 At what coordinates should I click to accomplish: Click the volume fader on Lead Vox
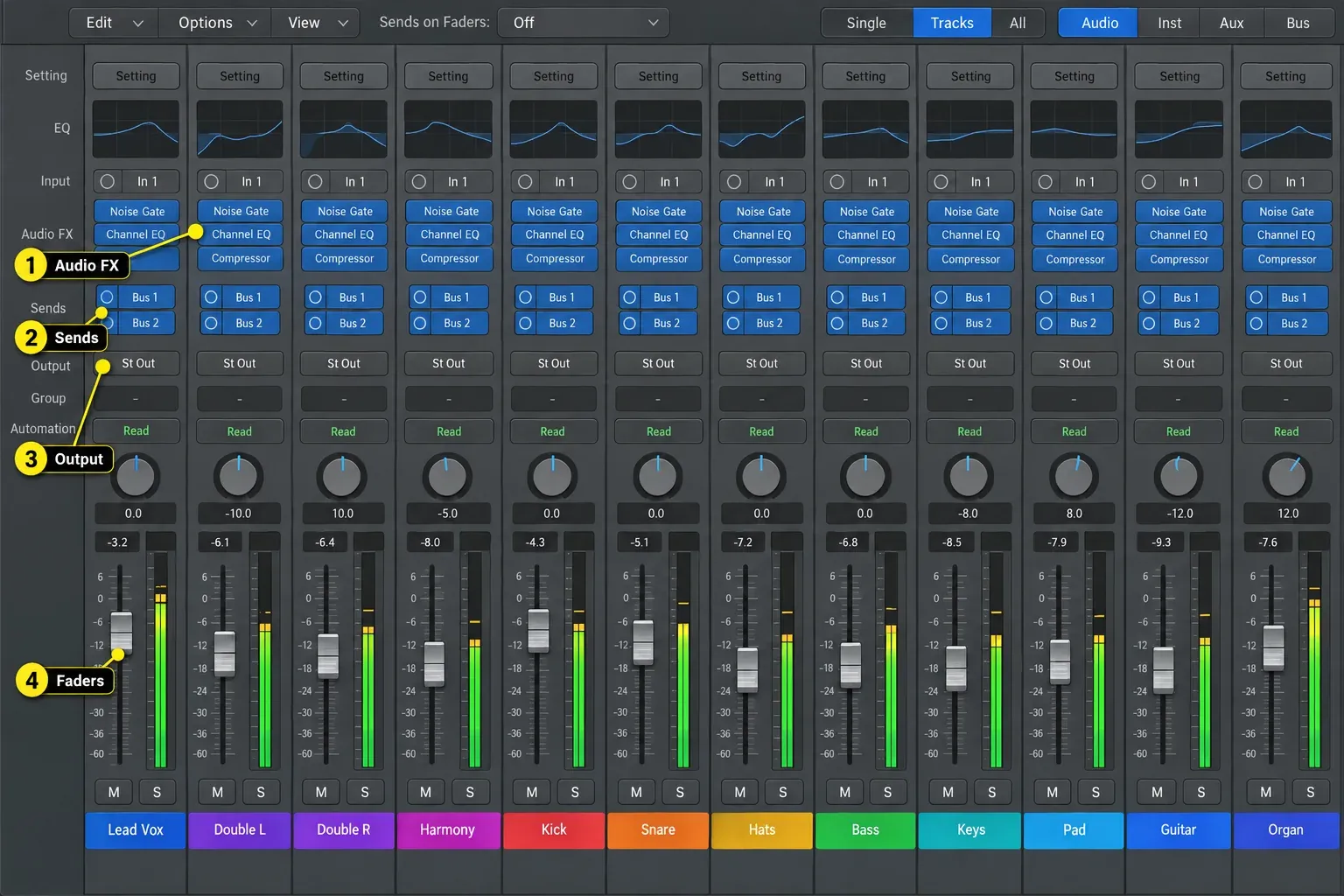coord(121,632)
